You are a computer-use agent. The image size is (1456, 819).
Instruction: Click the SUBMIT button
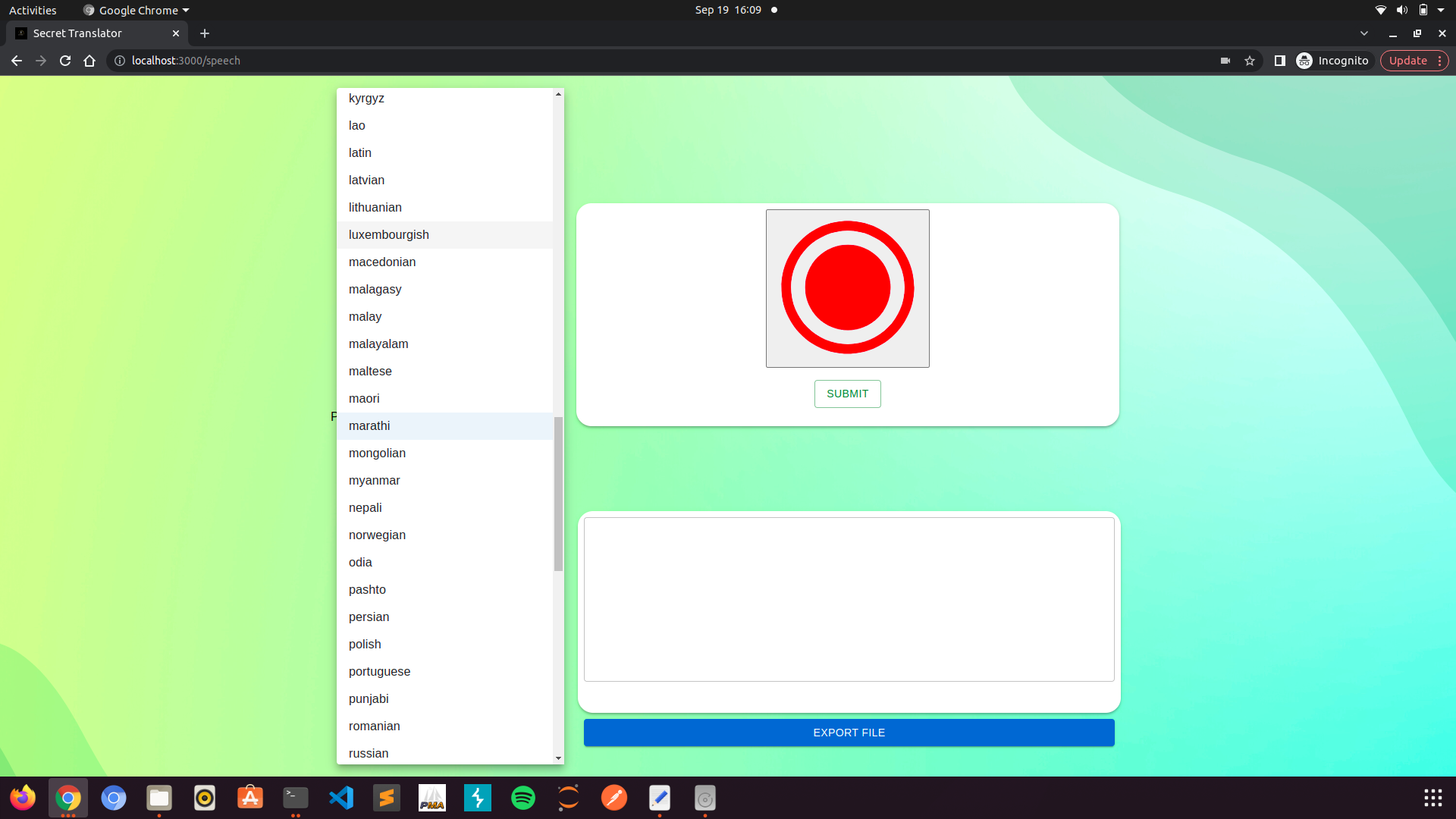pyautogui.click(x=847, y=394)
